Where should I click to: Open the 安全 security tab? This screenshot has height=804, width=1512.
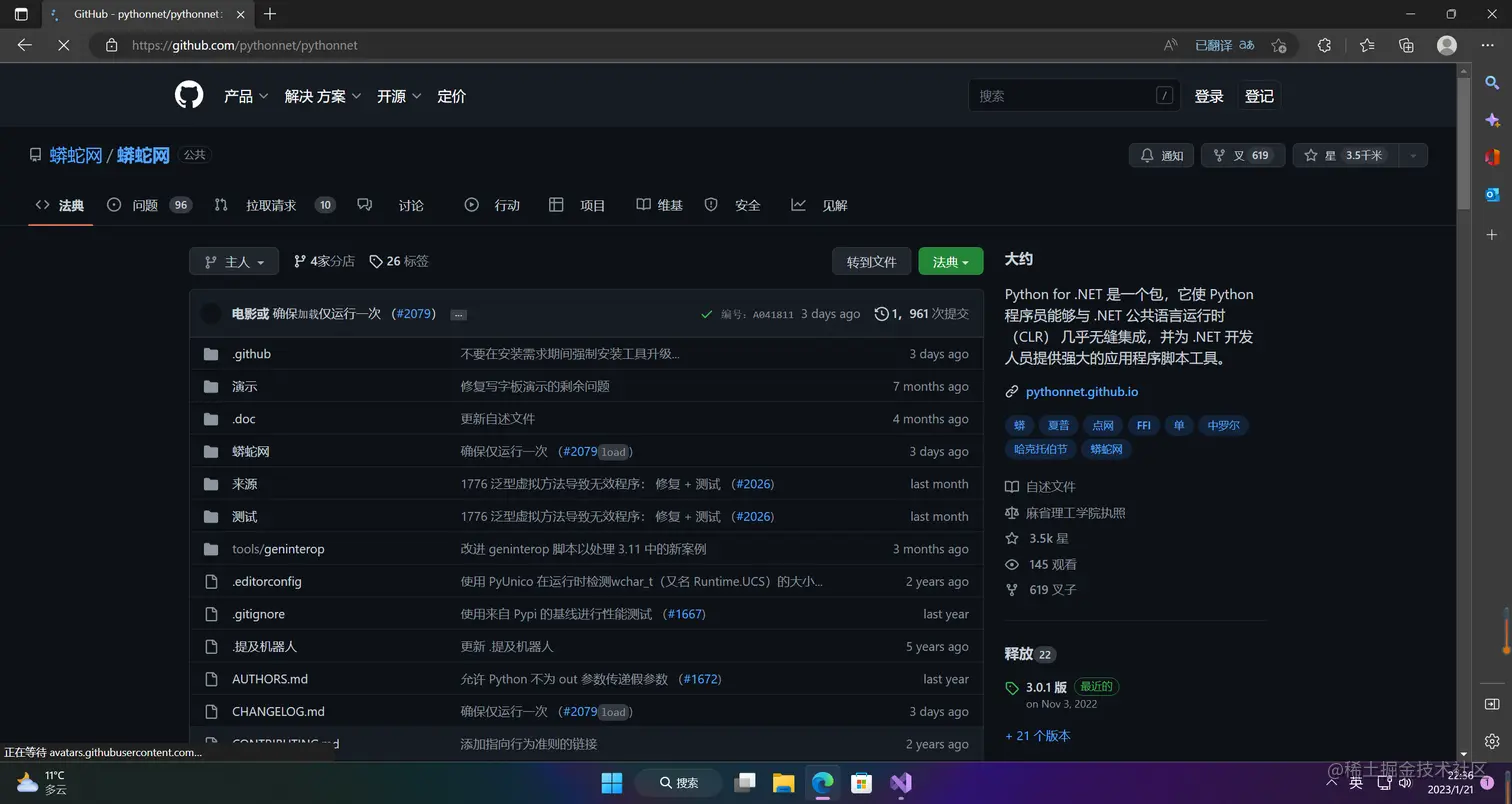click(x=733, y=205)
